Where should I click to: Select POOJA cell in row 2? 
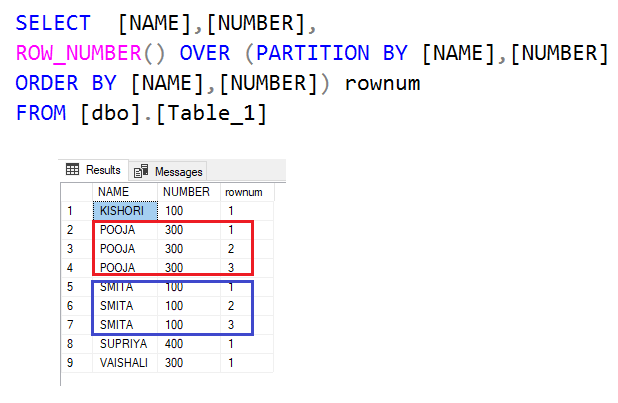[125, 229]
